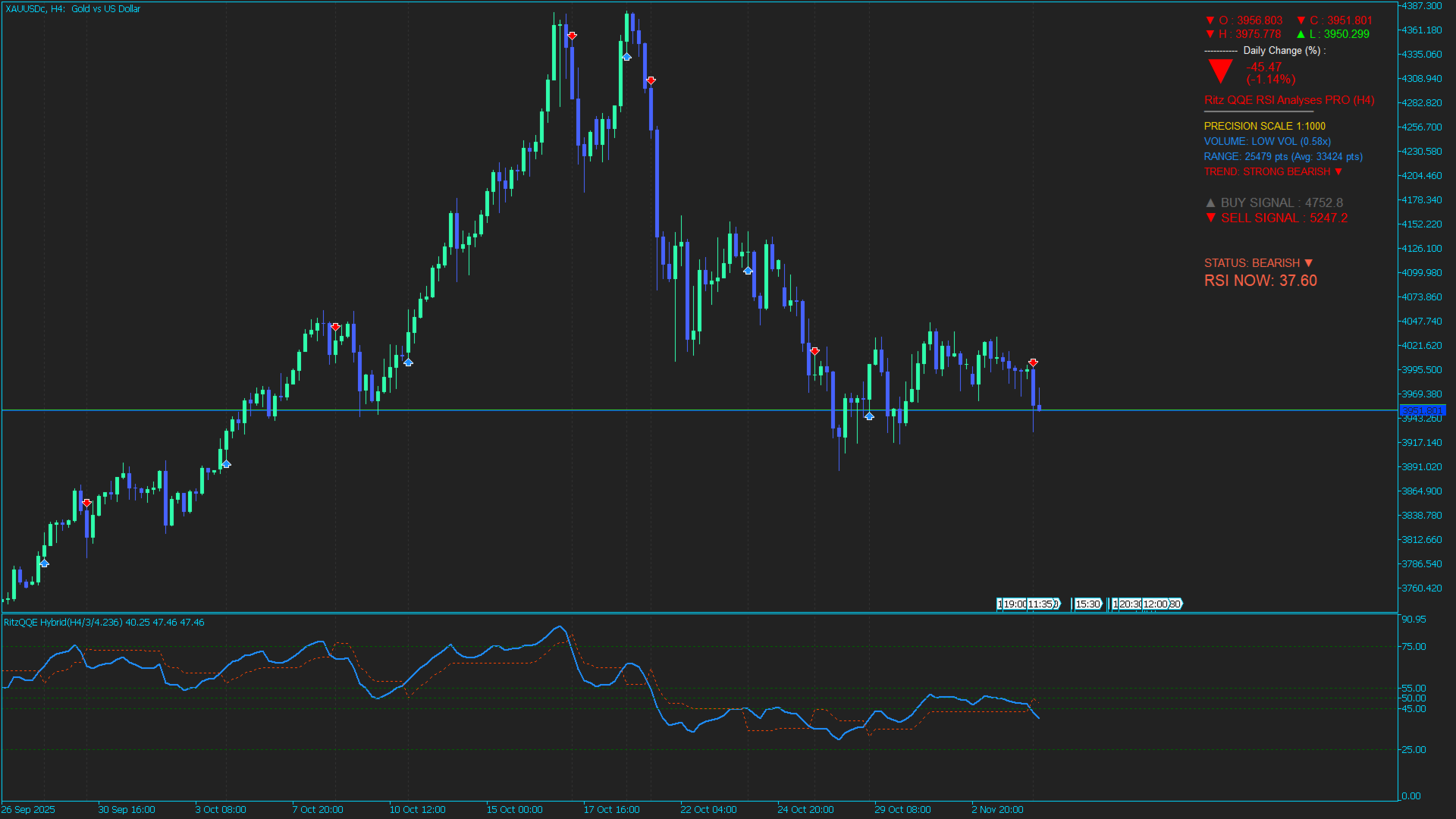Viewport: 1456px width, 819px height.
Task: Click the 15 Oct 00:00 time axis label
Action: [514, 809]
